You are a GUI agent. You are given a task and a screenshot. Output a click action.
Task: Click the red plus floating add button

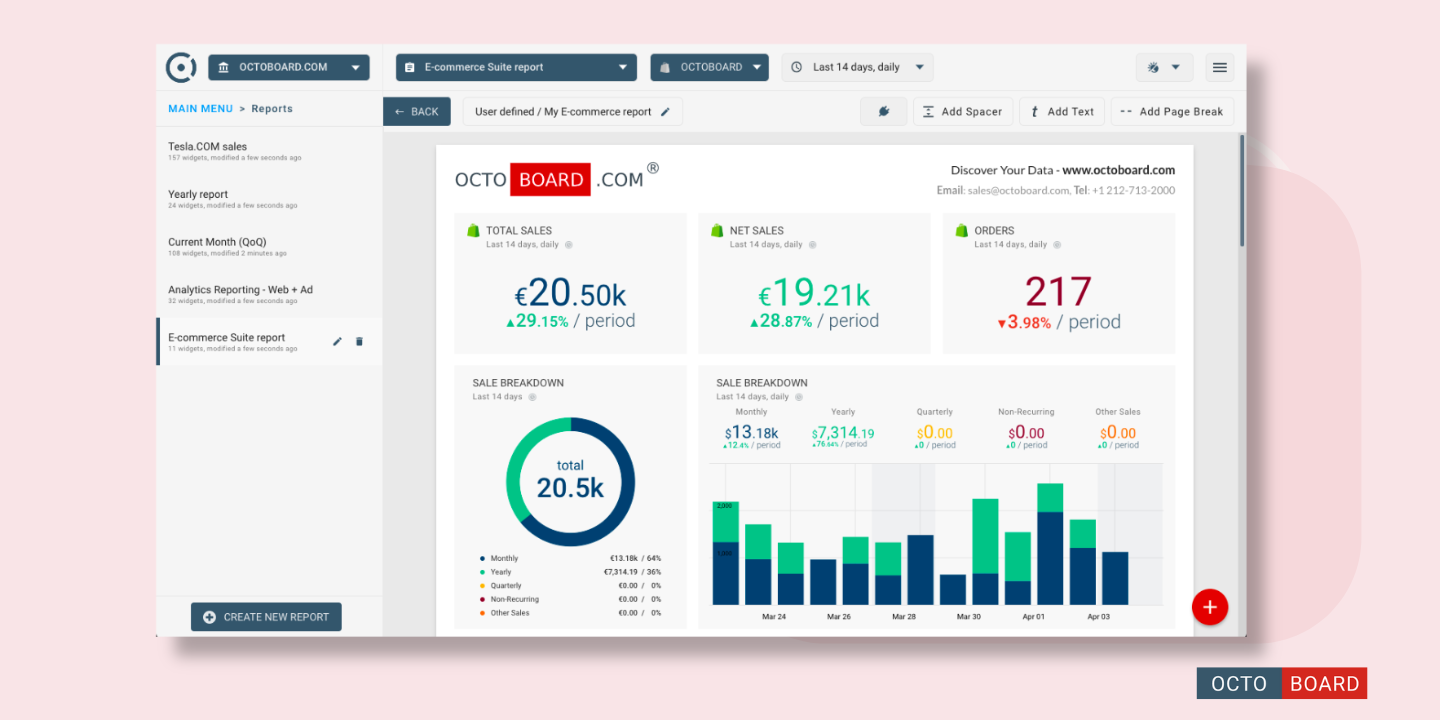coord(1210,606)
